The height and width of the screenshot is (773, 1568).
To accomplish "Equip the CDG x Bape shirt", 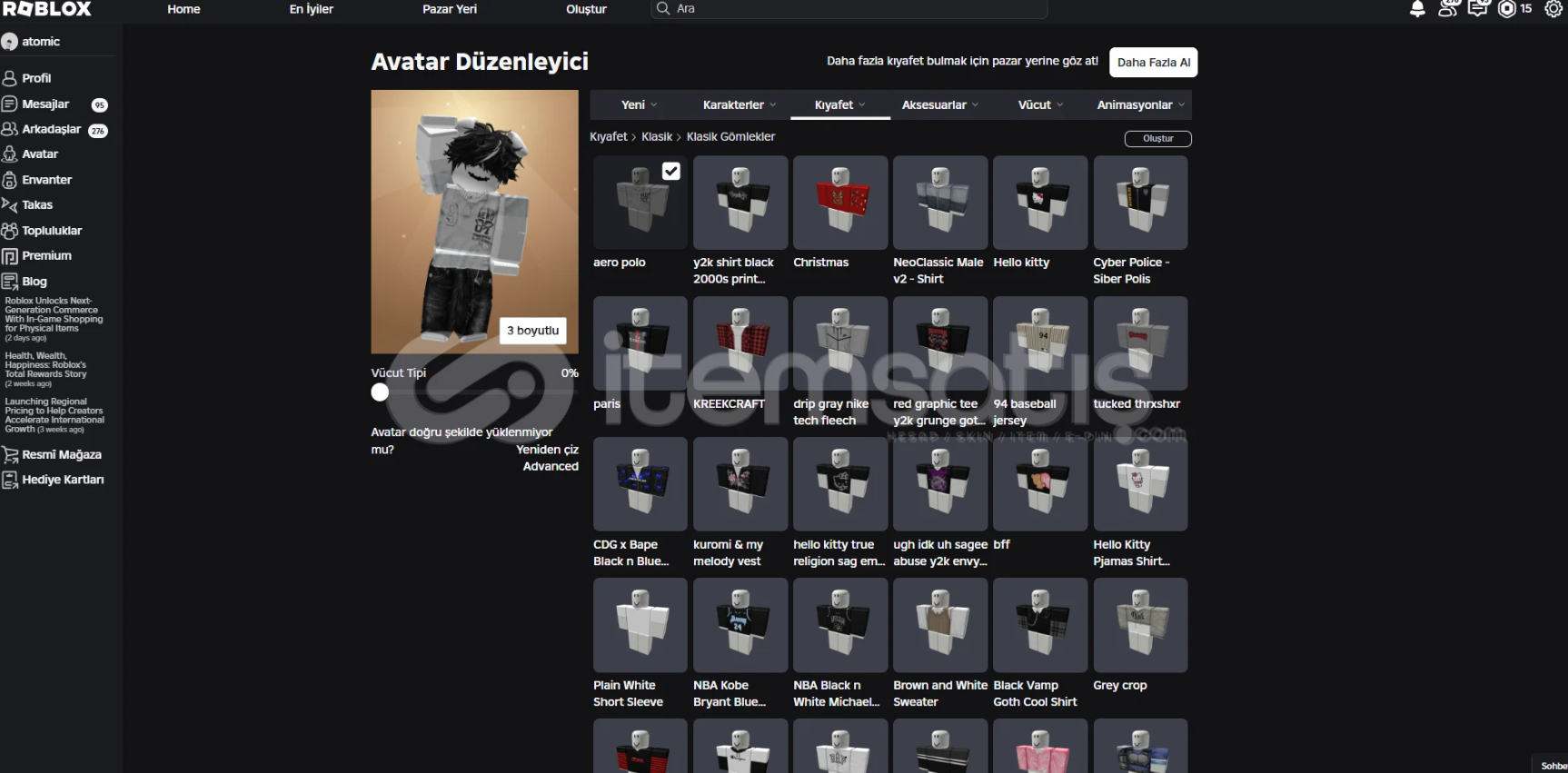I will pyautogui.click(x=640, y=484).
